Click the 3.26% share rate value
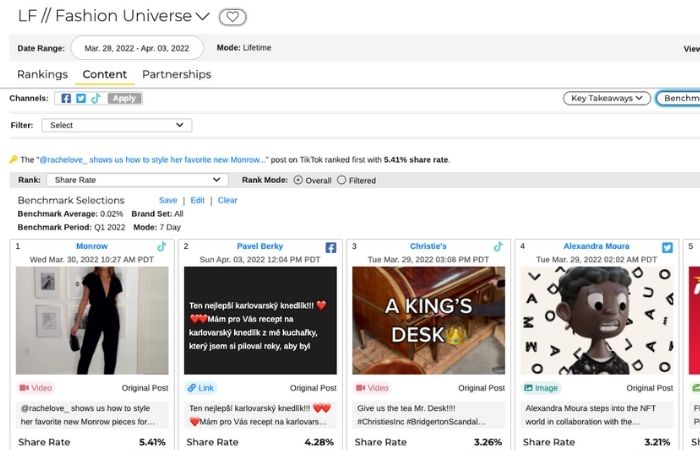Viewport: 700px width, 450px height. pos(488,442)
